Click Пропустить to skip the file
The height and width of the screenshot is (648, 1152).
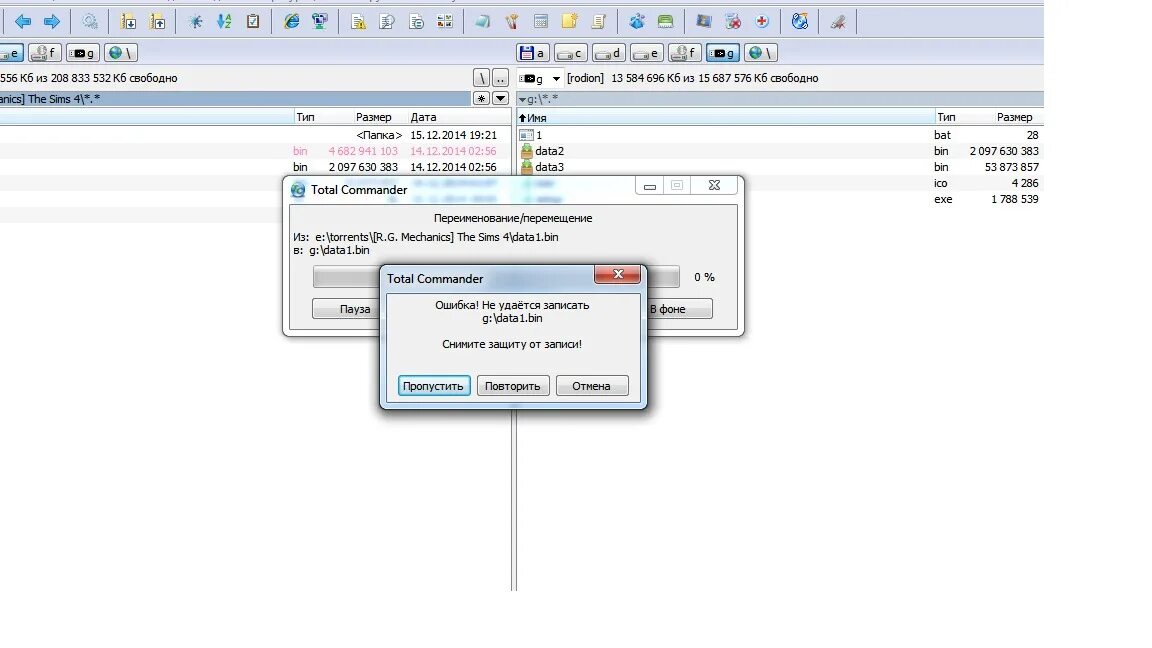433,386
